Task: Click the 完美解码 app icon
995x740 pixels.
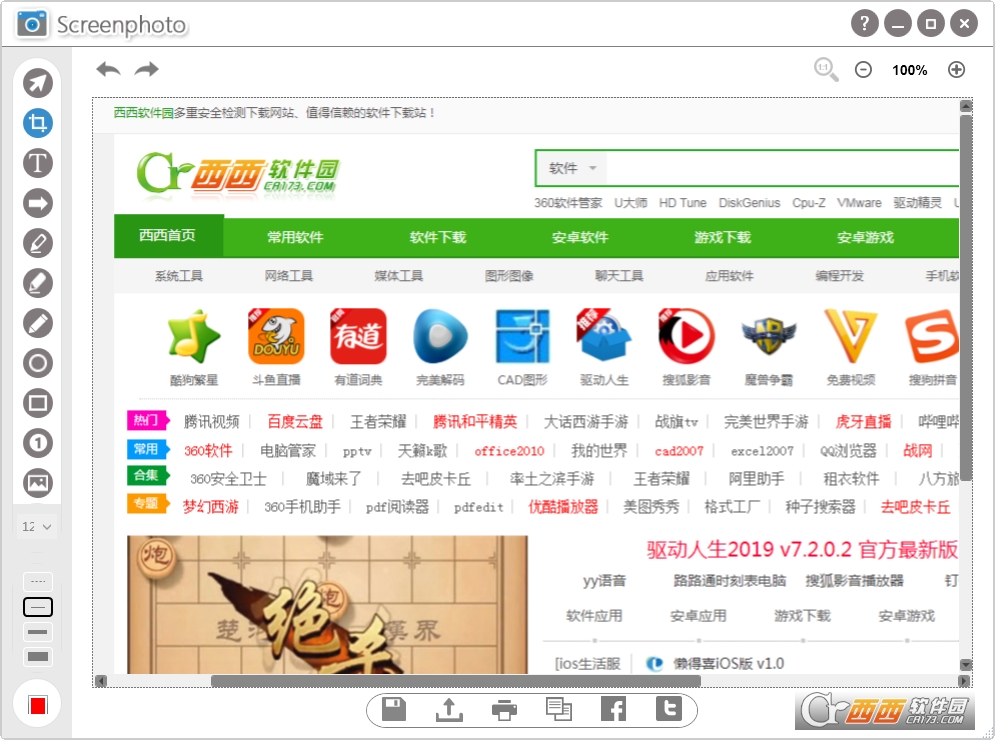Action: pyautogui.click(x=440, y=336)
